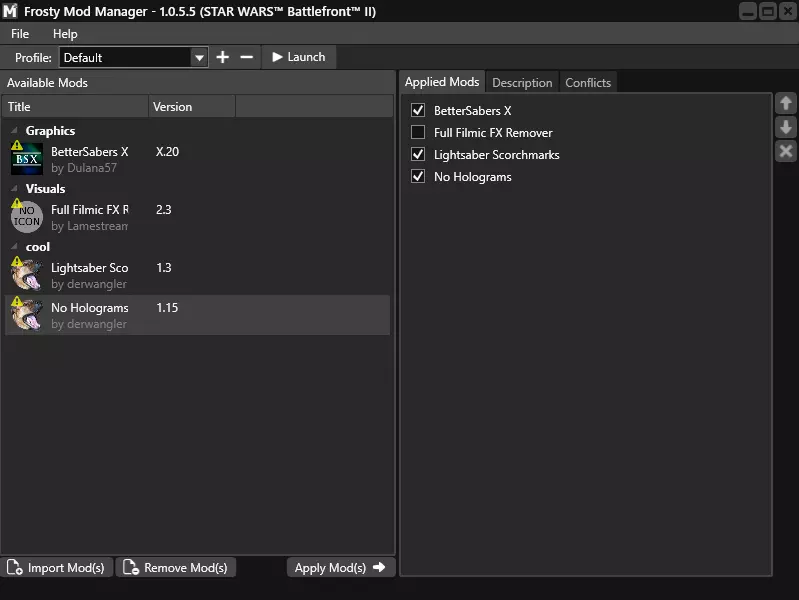Open the Profile dropdown showing Default
The height and width of the screenshot is (600, 799).
click(134, 57)
